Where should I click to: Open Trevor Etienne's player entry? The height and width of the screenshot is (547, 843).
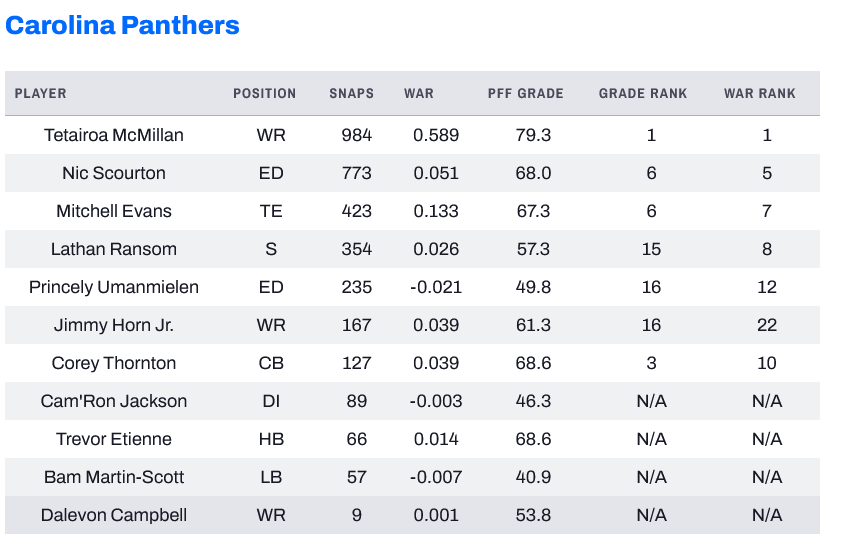(114, 439)
